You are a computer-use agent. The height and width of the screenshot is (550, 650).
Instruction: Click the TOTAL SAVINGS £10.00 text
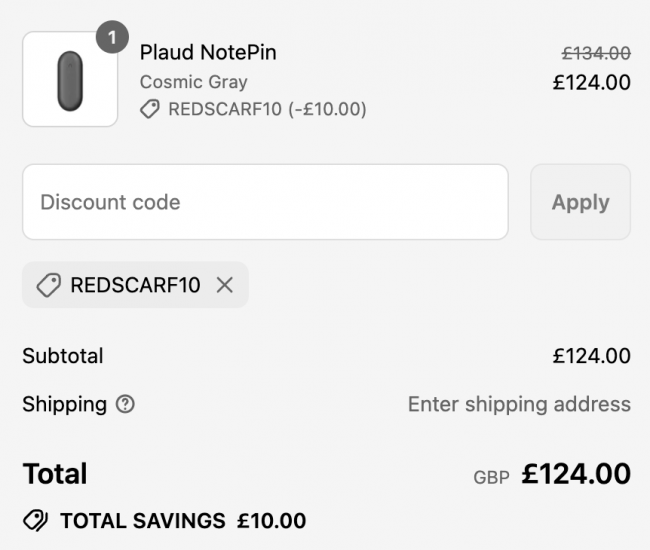(183, 521)
